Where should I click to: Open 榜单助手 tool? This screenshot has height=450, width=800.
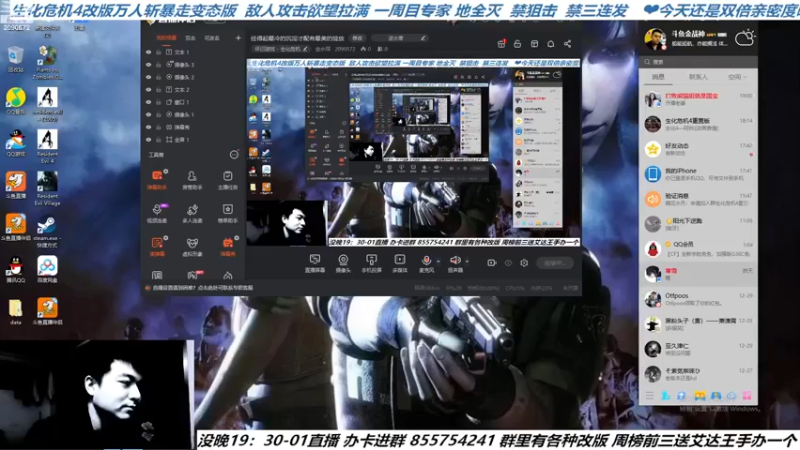228,213
